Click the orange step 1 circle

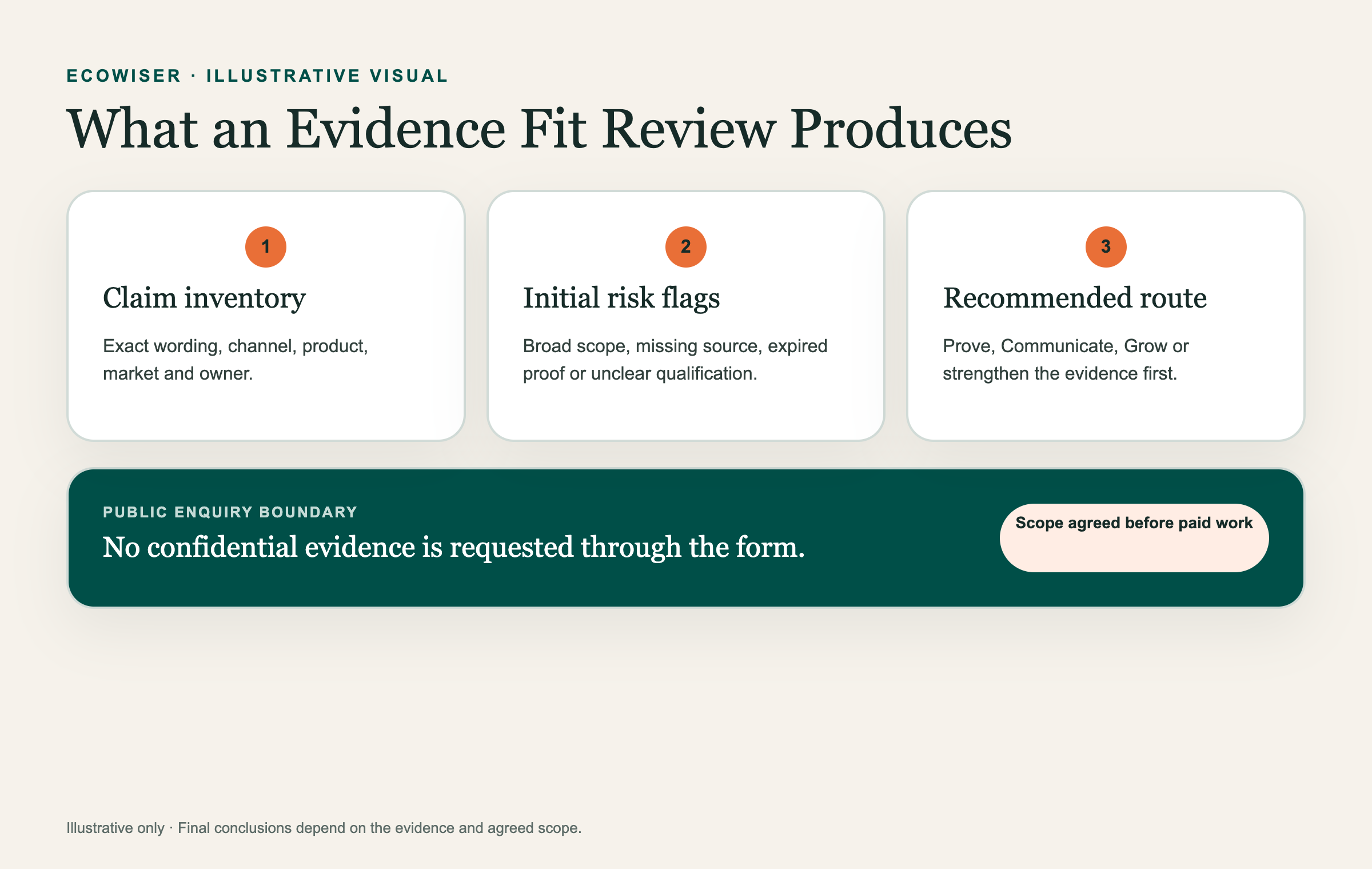(266, 246)
